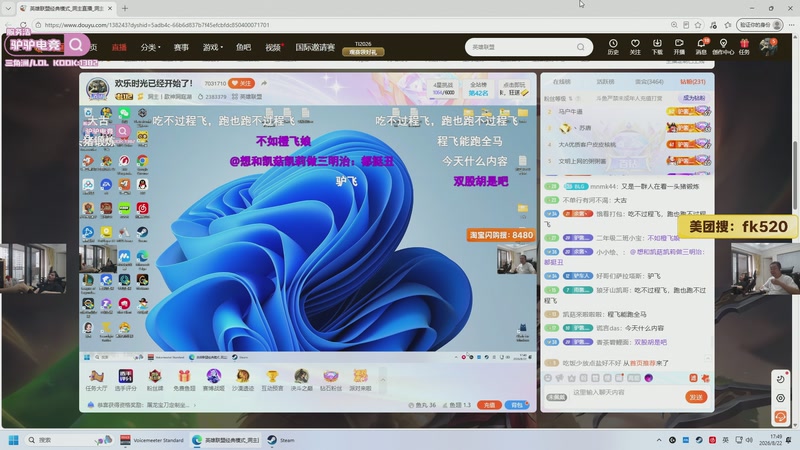Image resolution: width=800 pixels, height=450 pixels.
Task: Show hidden tray icons chevron
Action: (659, 440)
